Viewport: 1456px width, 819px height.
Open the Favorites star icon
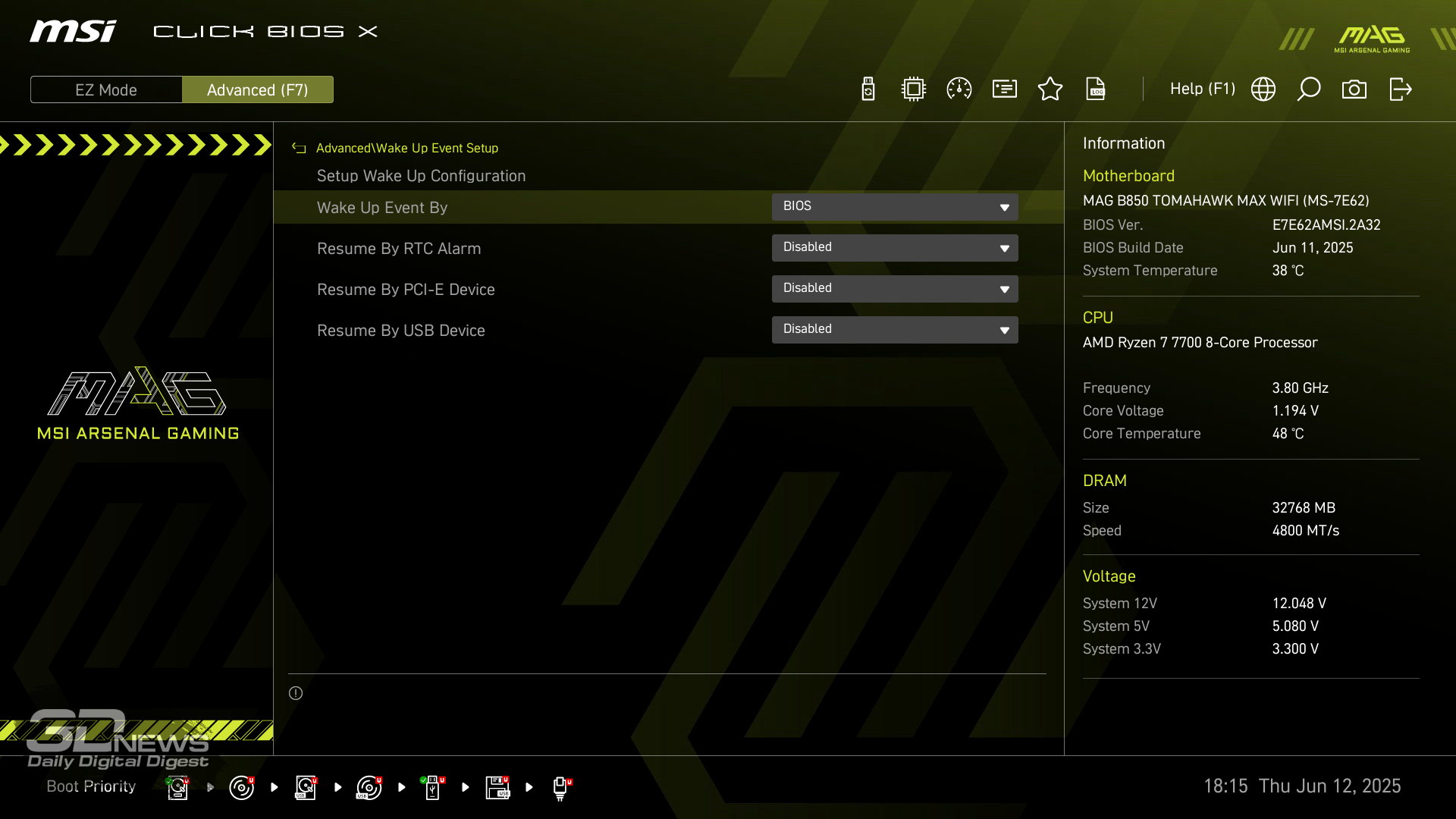click(1050, 89)
